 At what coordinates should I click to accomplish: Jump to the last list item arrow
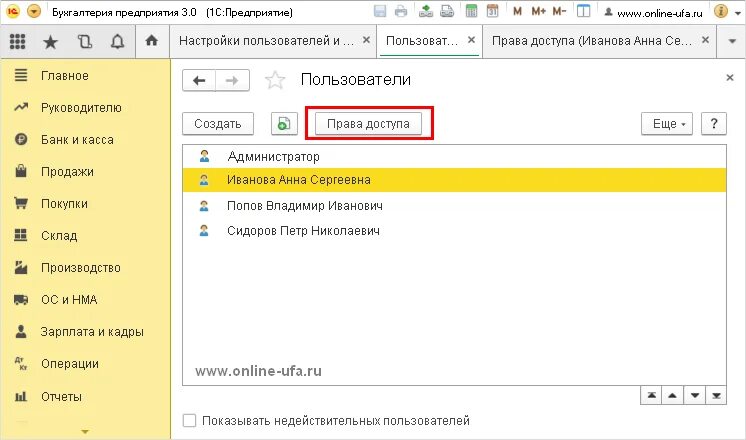coord(716,395)
